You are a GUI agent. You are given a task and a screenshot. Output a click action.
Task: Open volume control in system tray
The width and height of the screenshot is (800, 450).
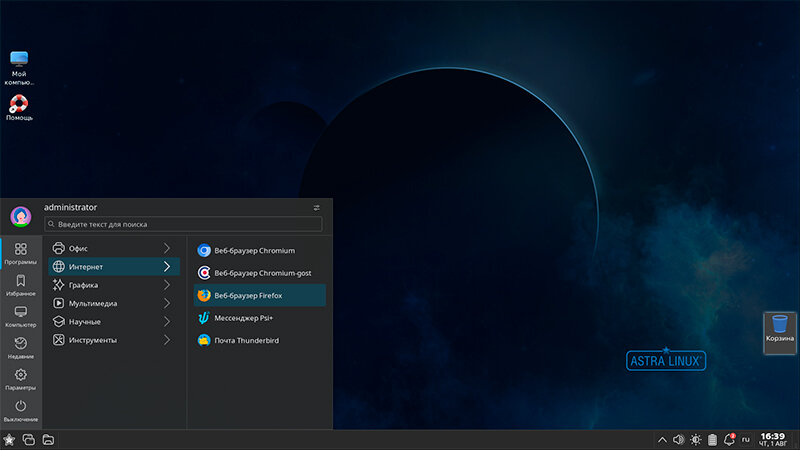[678, 439]
